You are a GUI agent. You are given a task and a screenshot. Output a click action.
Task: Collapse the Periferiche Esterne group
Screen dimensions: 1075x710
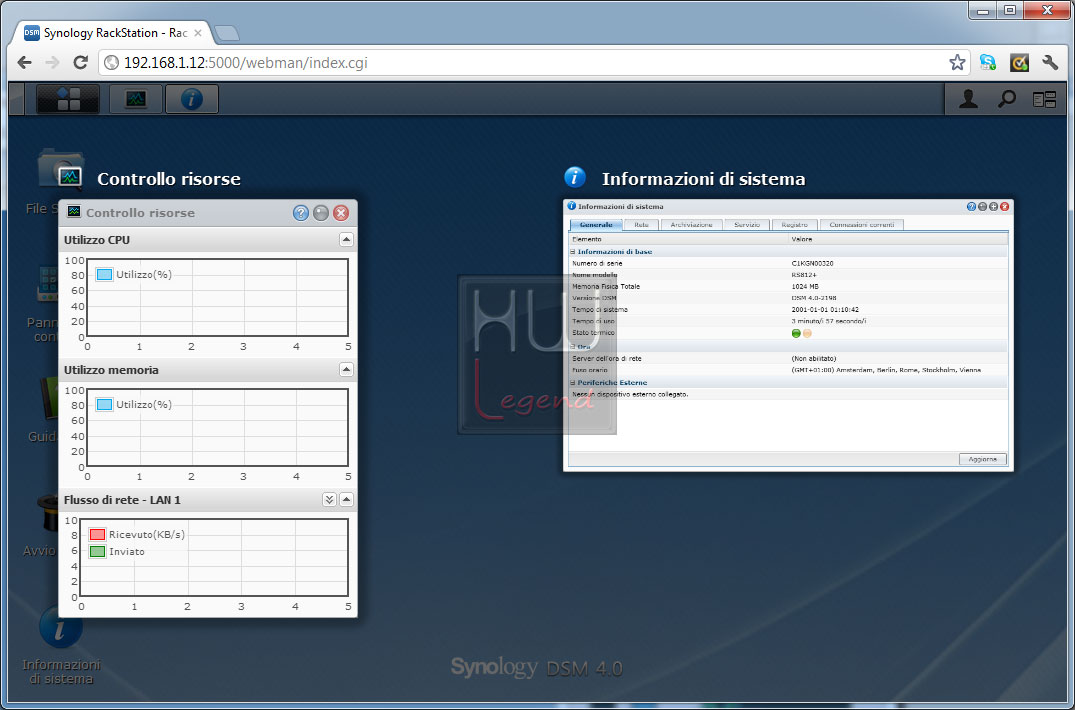point(573,382)
